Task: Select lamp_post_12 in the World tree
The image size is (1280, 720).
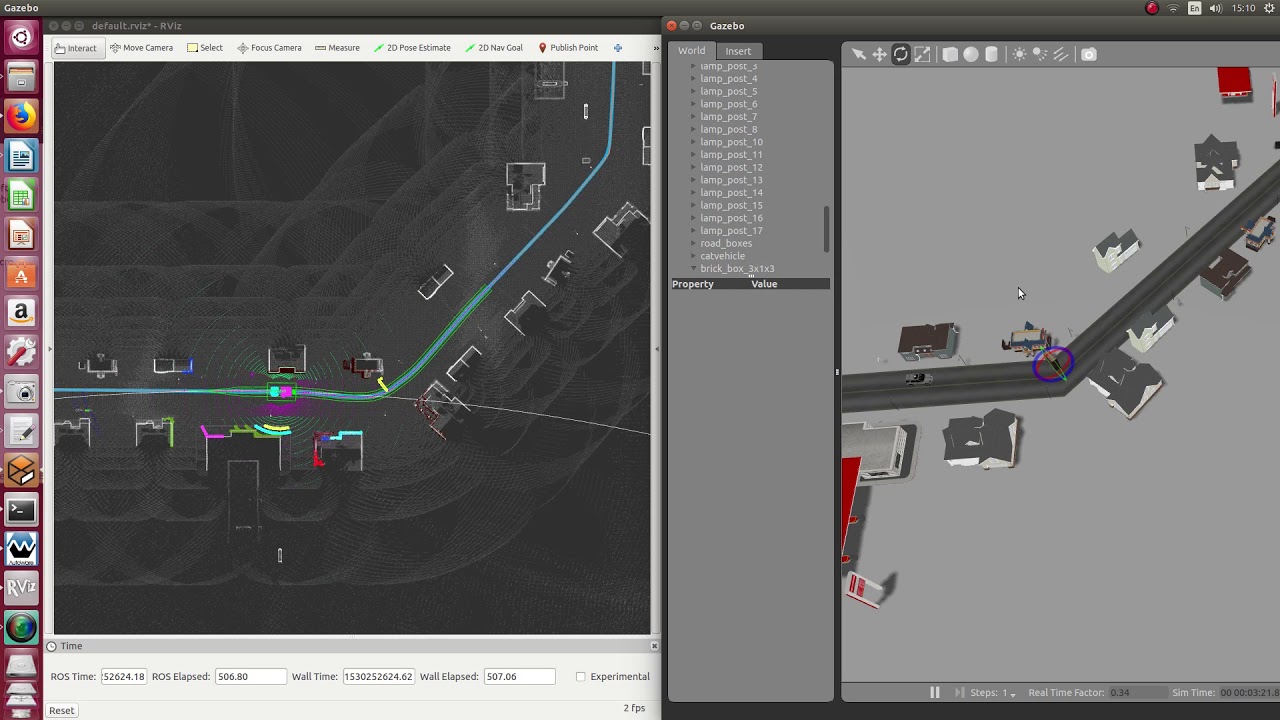Action: (731, 168)
